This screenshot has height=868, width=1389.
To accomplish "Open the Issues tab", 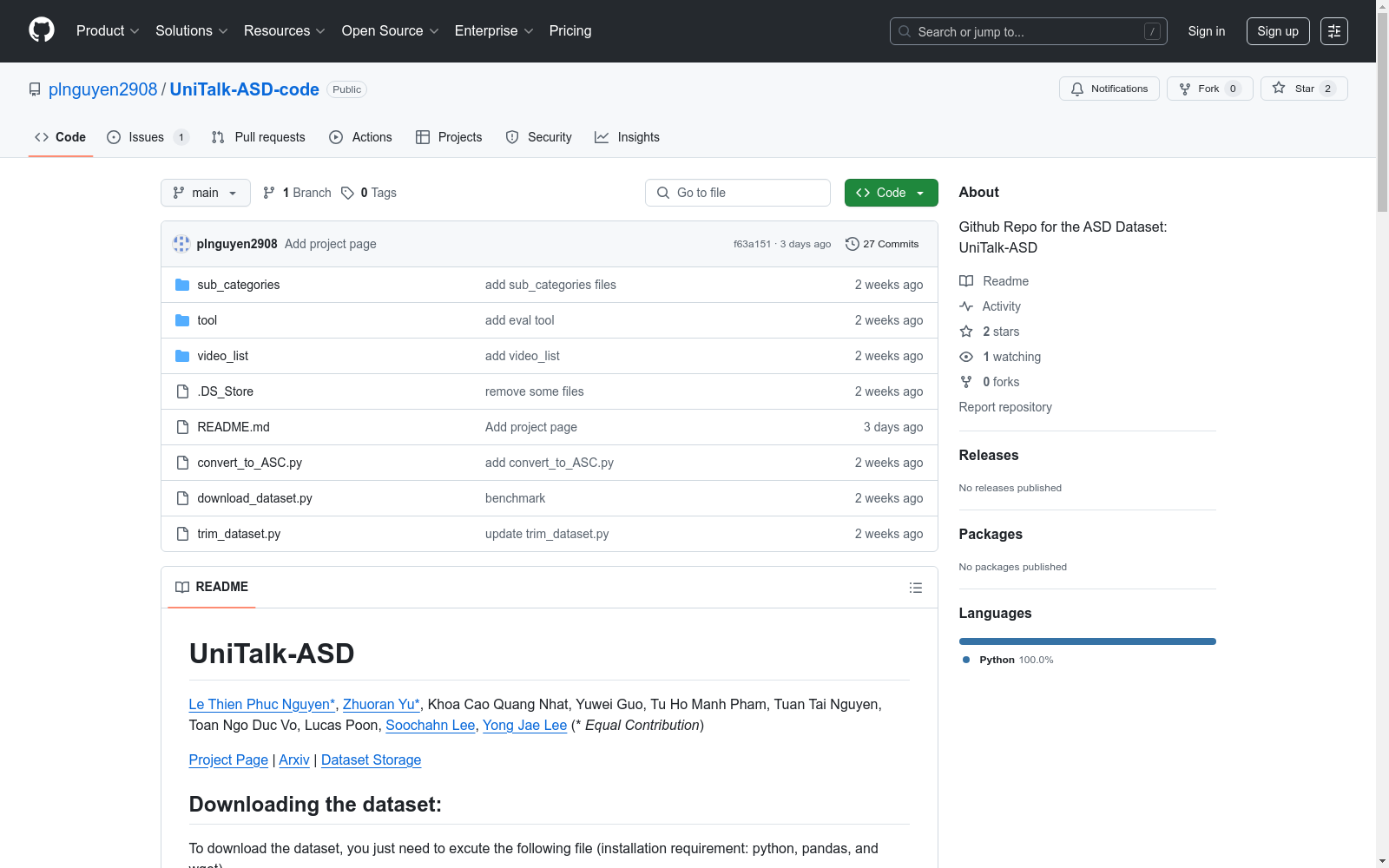I will tap(147, 137).
